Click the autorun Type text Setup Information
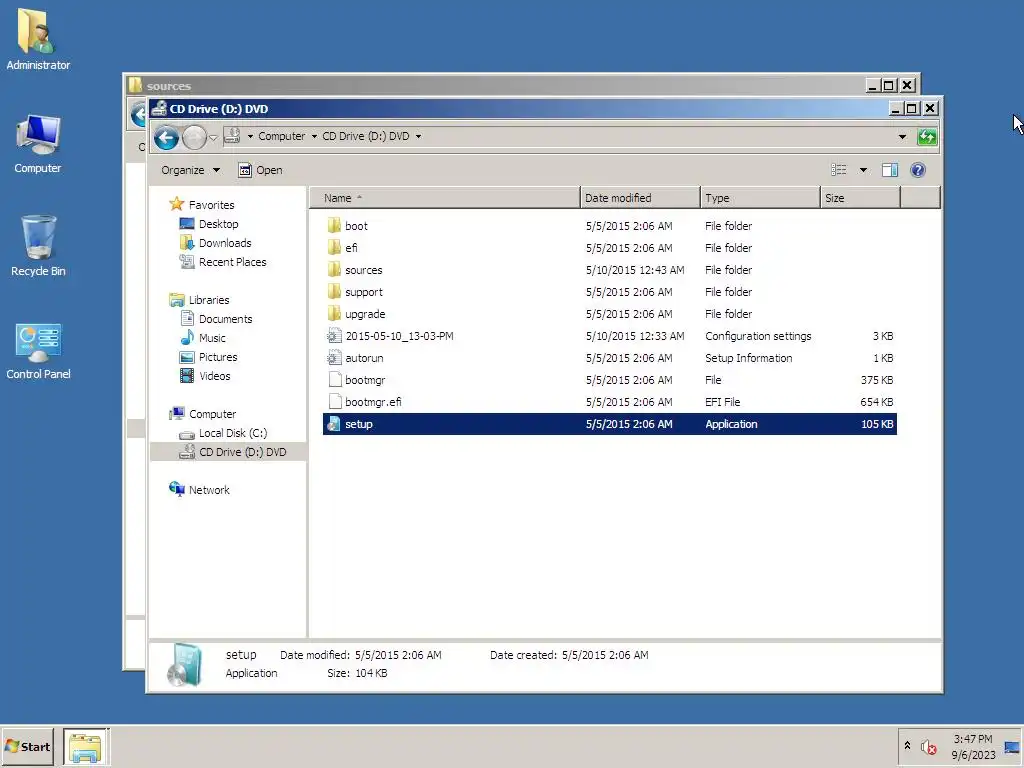The height and width of the screenshot is (768, 1024). click(x=748, y=359)
